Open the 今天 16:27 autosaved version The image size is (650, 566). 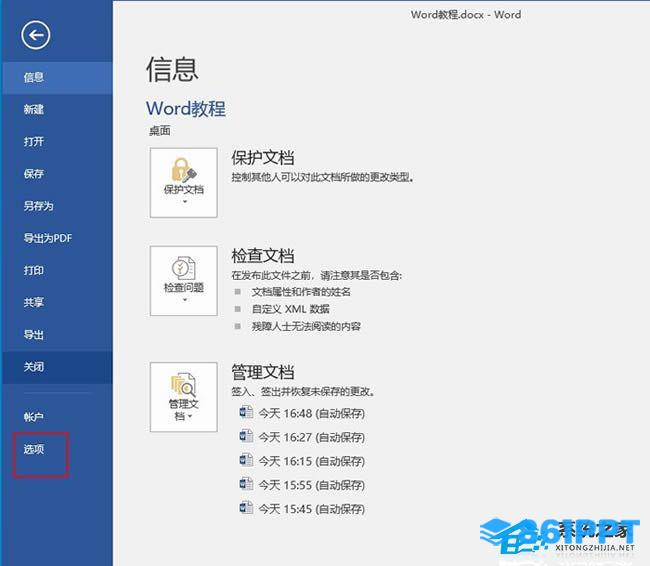pyautogui.click(x=312, y=437)
